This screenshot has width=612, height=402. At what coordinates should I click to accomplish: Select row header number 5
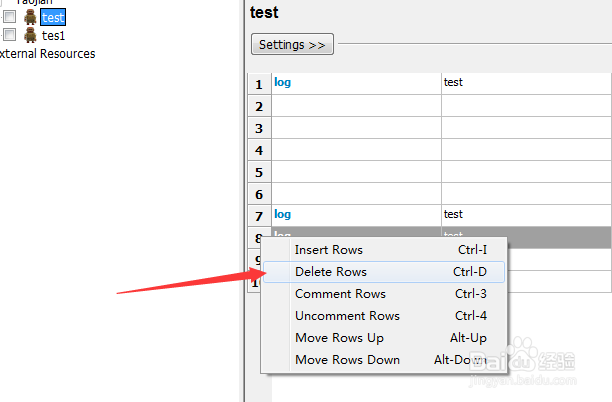pos(258,172)
